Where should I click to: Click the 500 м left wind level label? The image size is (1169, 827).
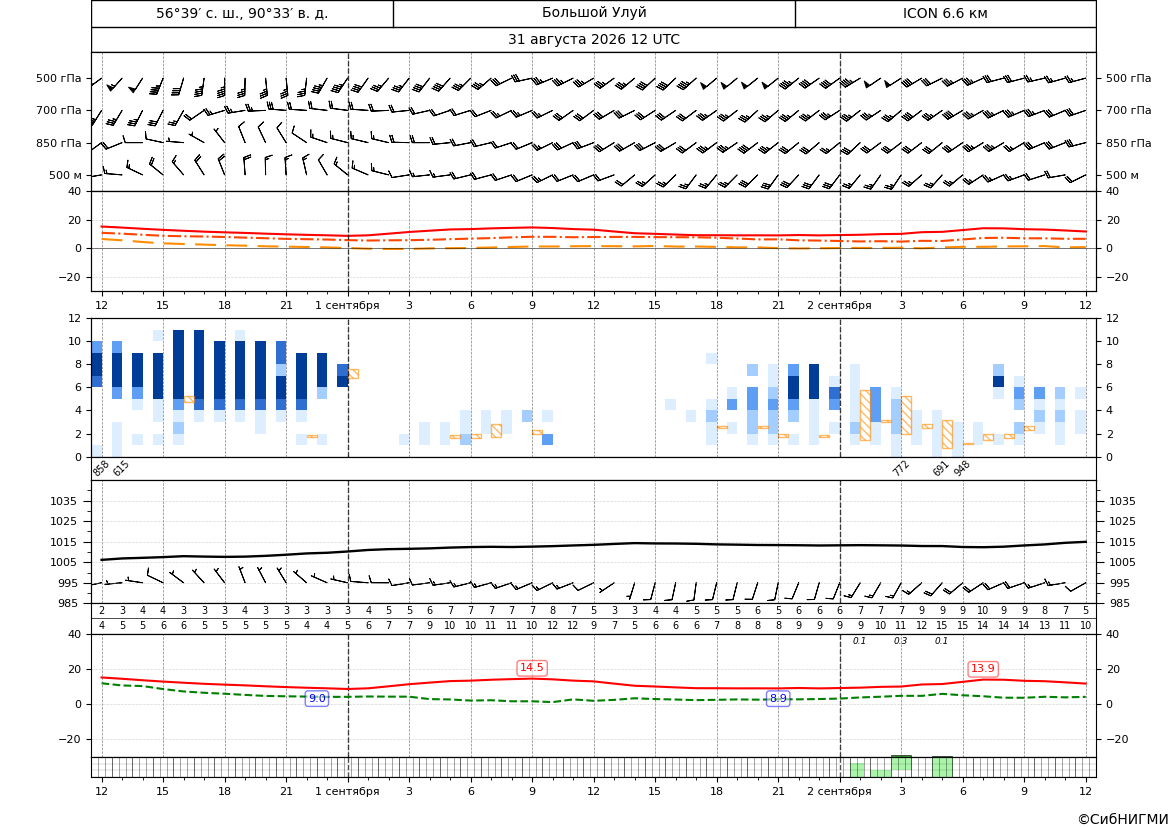click(66, 175)
